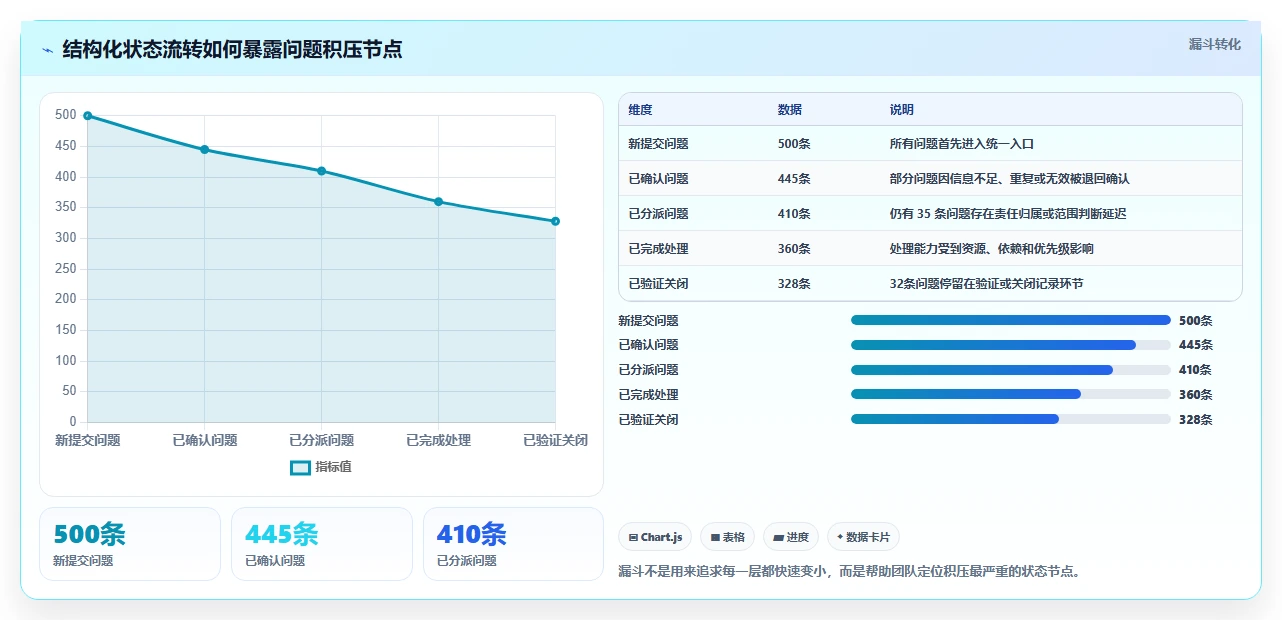Click the 410条 已分派问题 data card
The image size is (1282, 620).
point(513,544)
